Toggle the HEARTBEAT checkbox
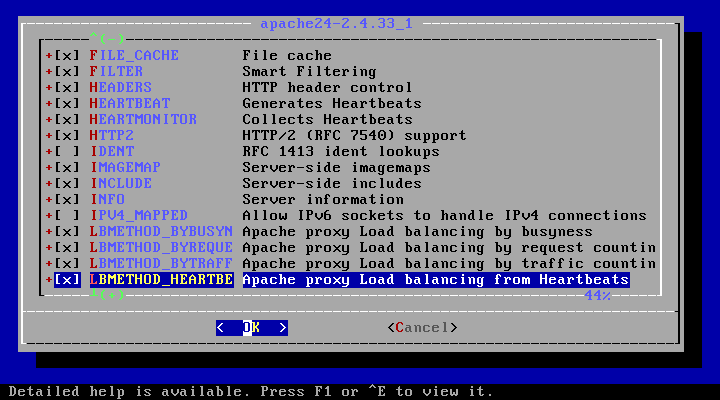720x400 pixels. [x=67, y=104]
